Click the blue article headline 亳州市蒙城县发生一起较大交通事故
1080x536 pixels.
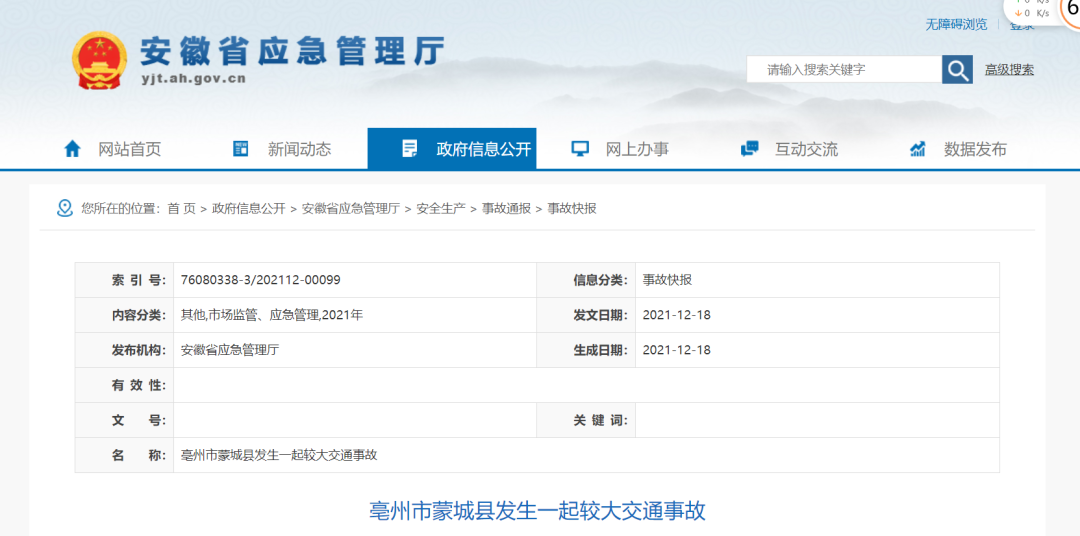[x=538, y=512]
